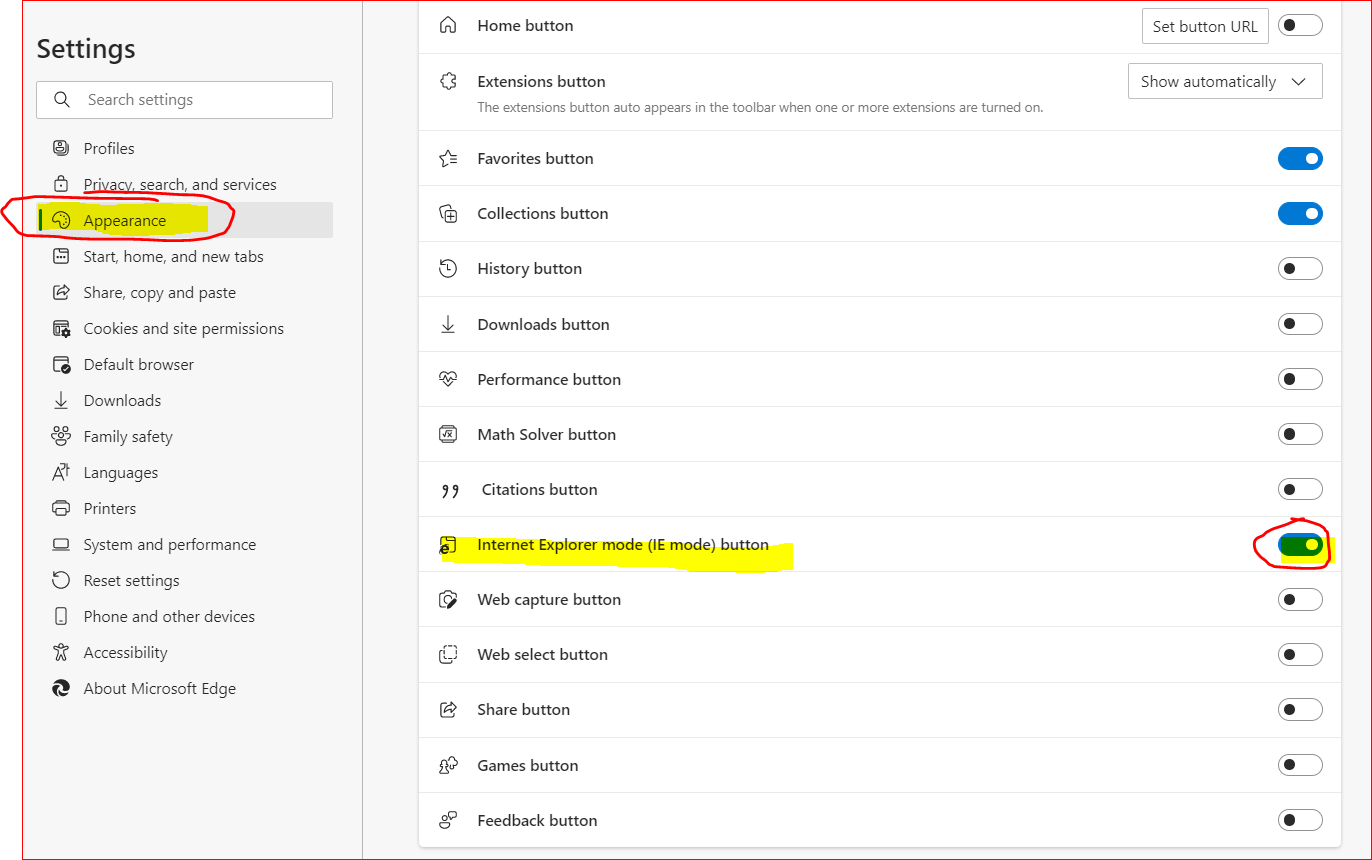Disable the Favorites button toggle
This screenshot has height=860, width=1372.
[1300, 159]
